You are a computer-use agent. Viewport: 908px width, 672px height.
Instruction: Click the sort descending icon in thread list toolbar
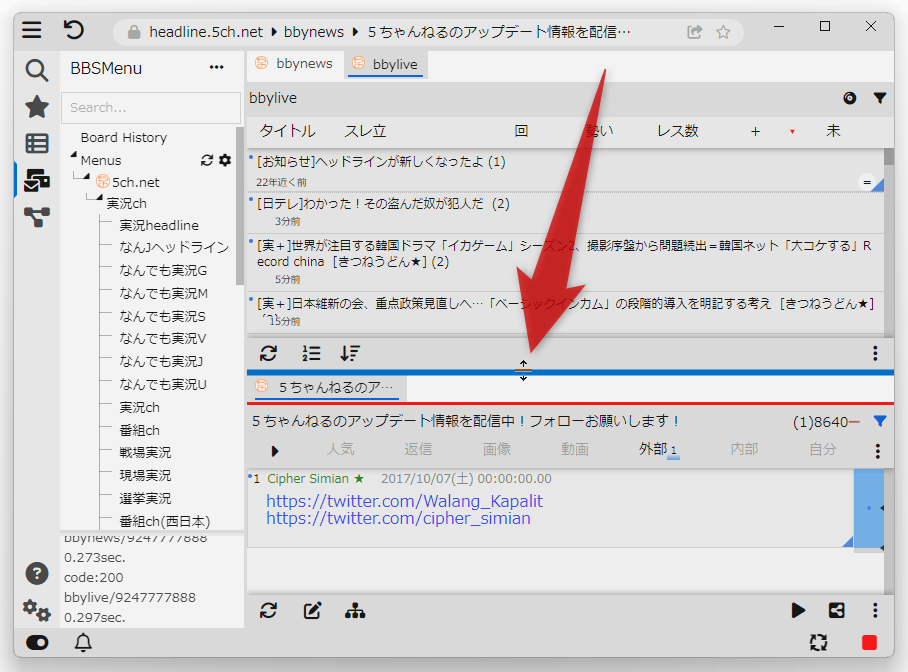(350, 353)
